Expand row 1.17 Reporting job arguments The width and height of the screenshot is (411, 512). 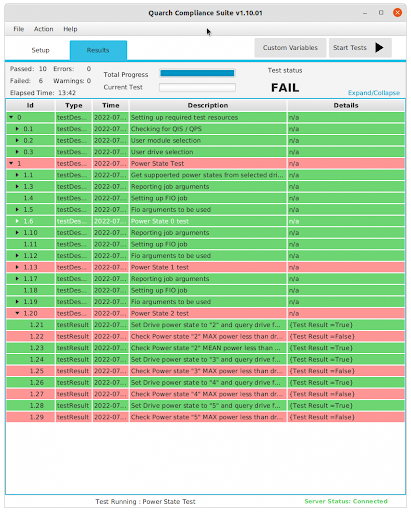[x=17, y=279]
